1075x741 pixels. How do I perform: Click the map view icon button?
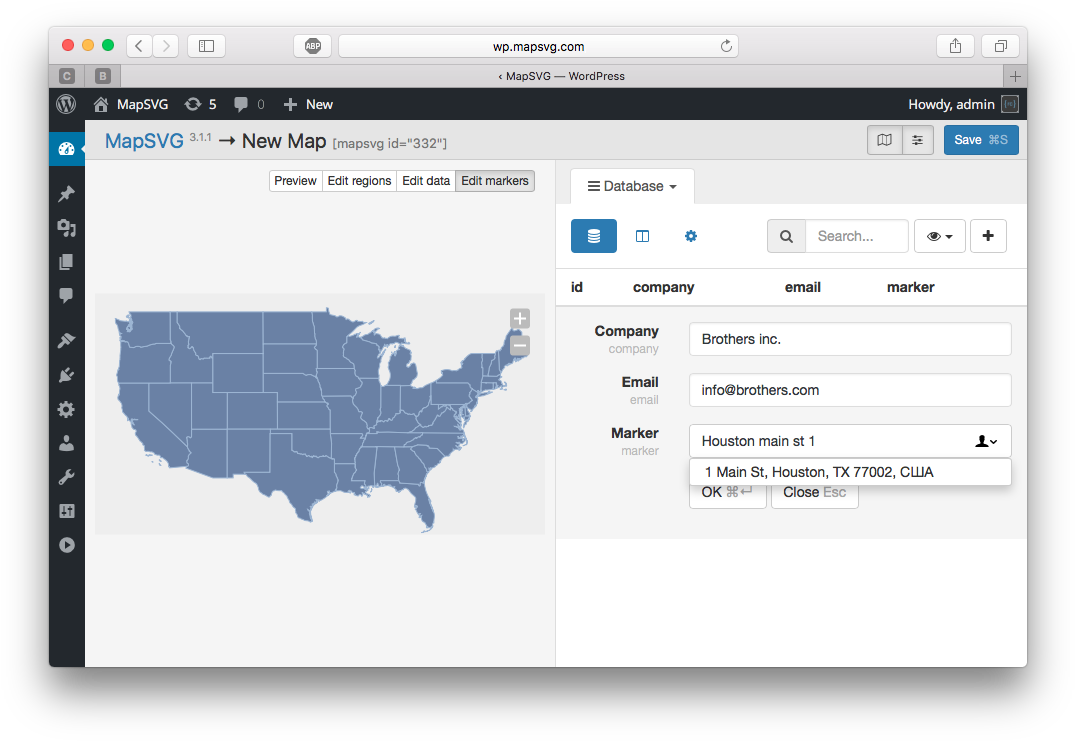(x=884, y=140)
